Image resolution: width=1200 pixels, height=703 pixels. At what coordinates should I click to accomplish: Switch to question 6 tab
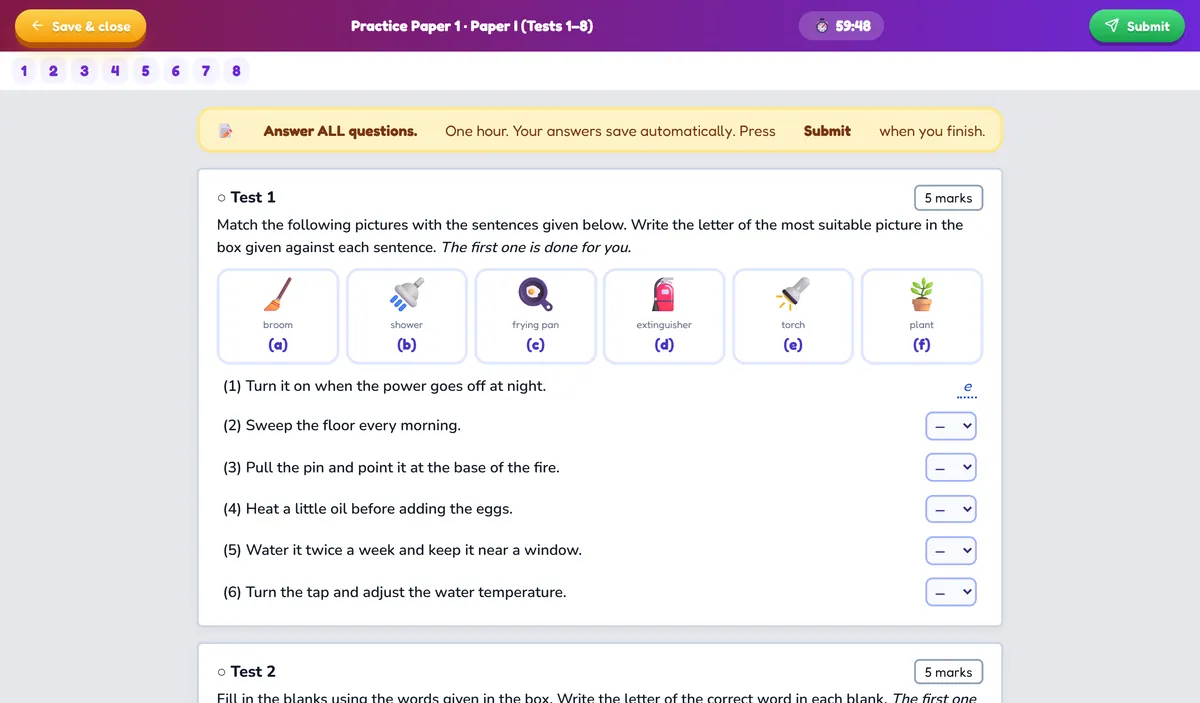[x=176, y=71]
